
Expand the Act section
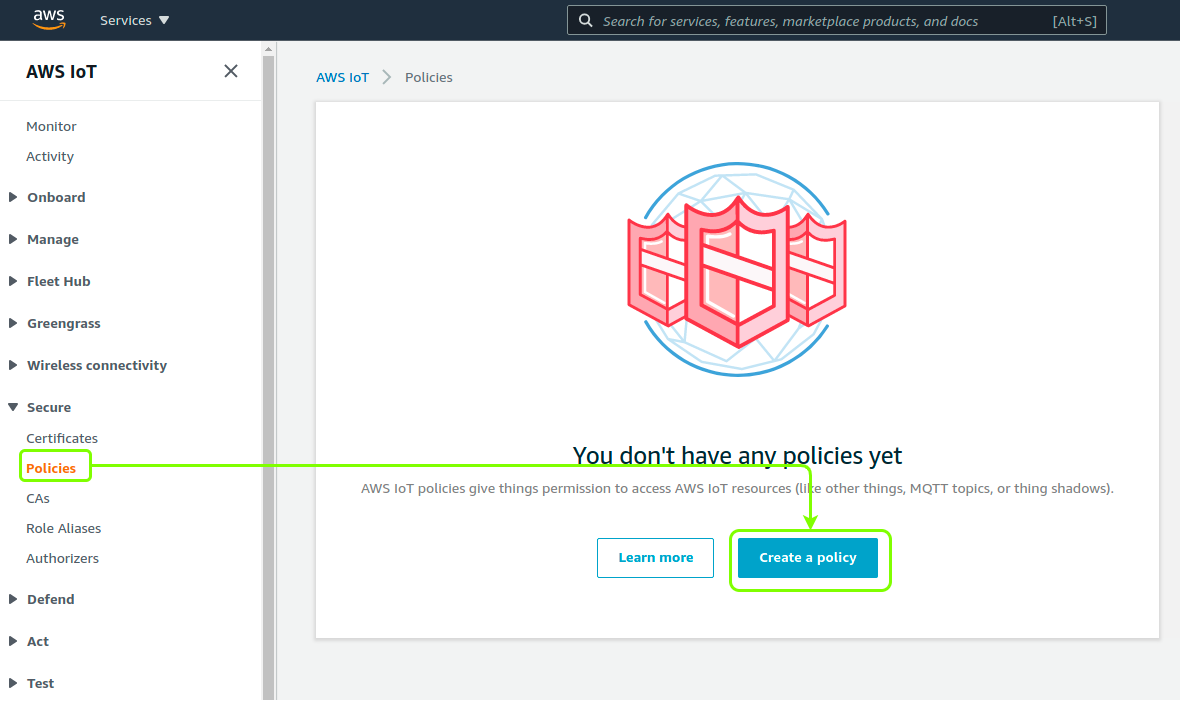coord(29,642)
